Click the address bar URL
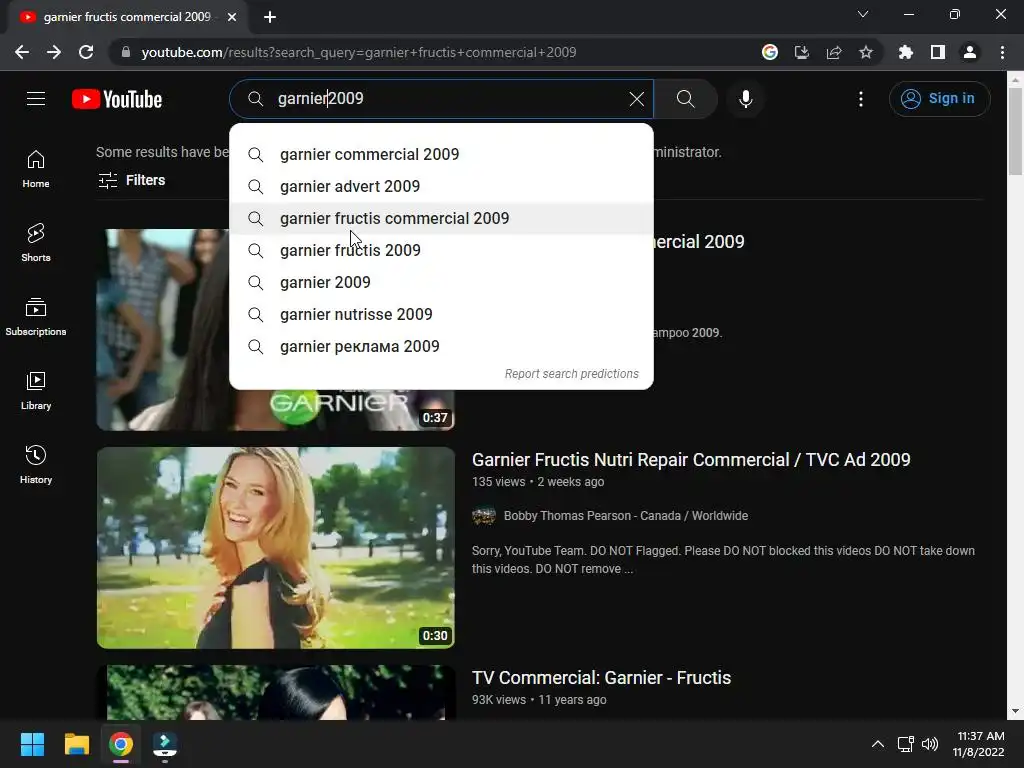The height and width of the screenshot is (768, 1024). pos(359,52)
